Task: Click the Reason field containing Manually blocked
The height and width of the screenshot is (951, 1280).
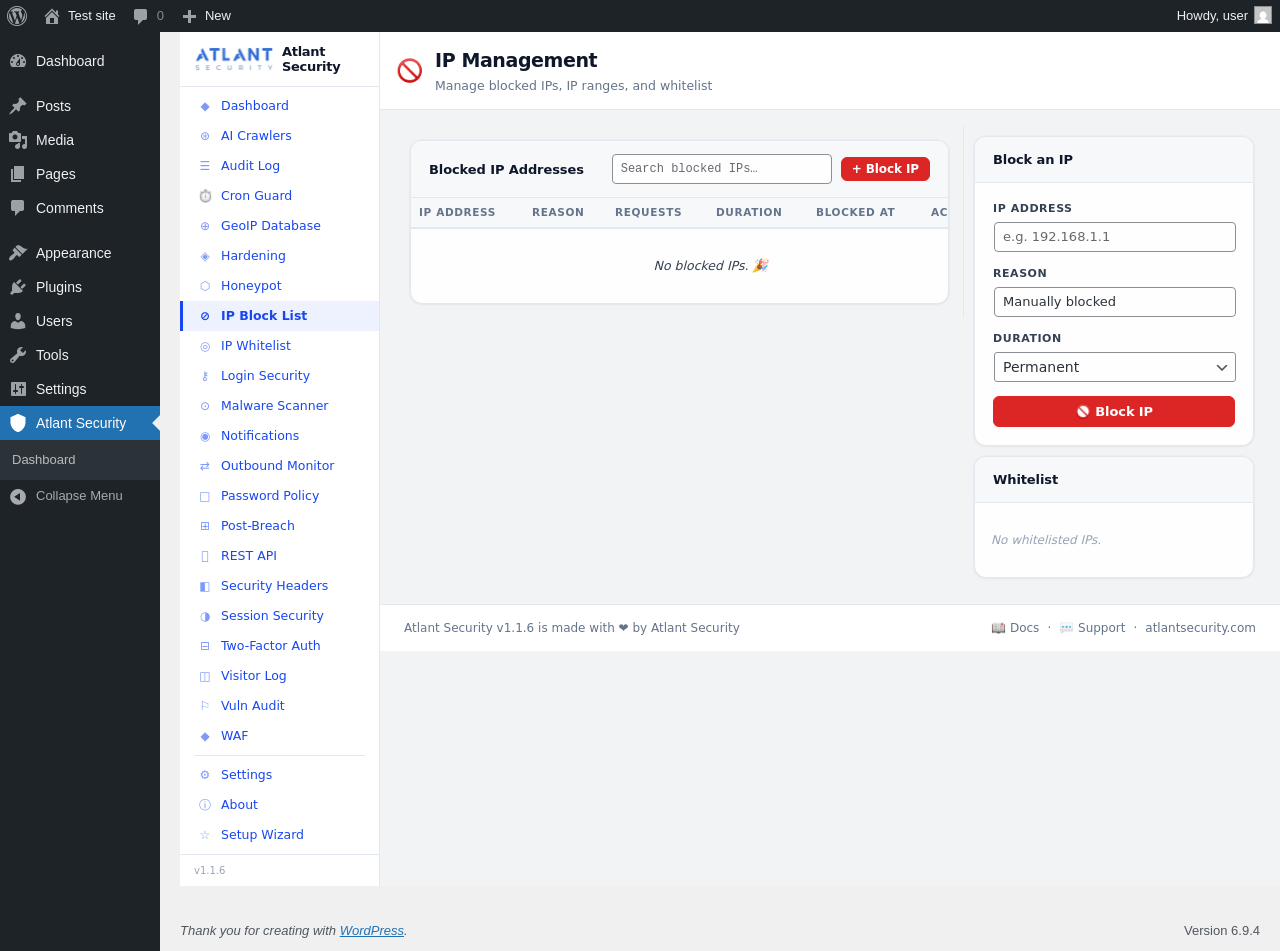Action: click(x=1115, y=302)
